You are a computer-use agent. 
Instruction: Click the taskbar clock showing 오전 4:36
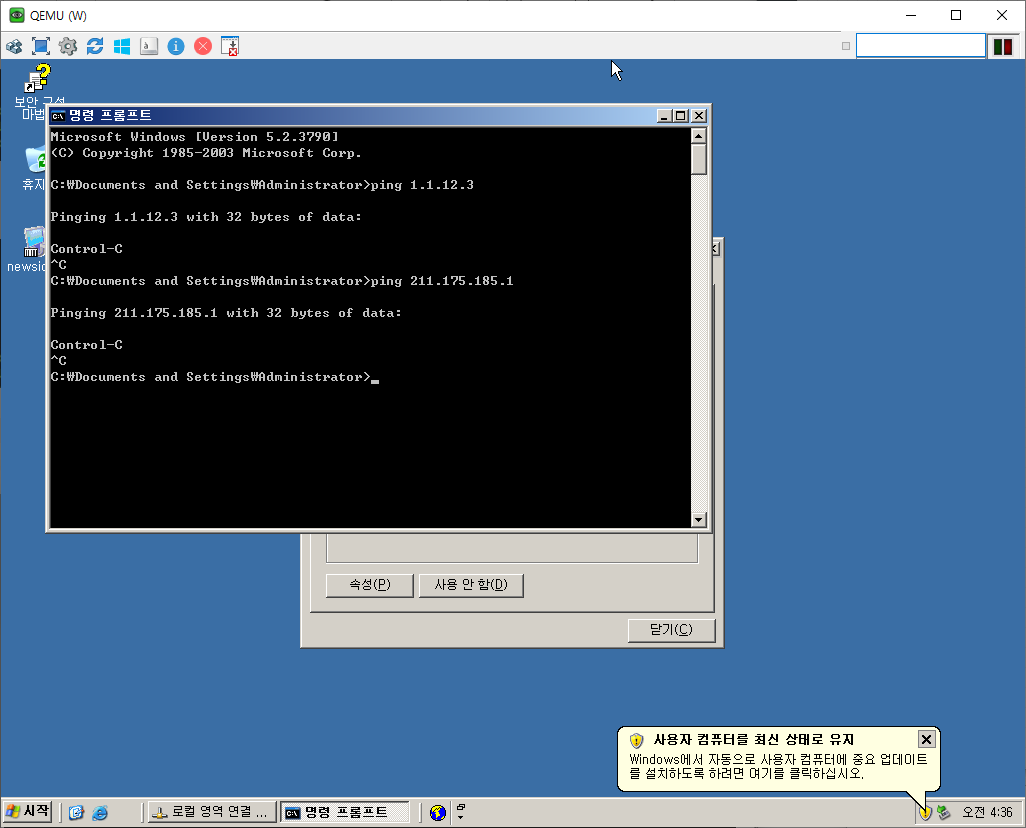(x=987, y=813)
